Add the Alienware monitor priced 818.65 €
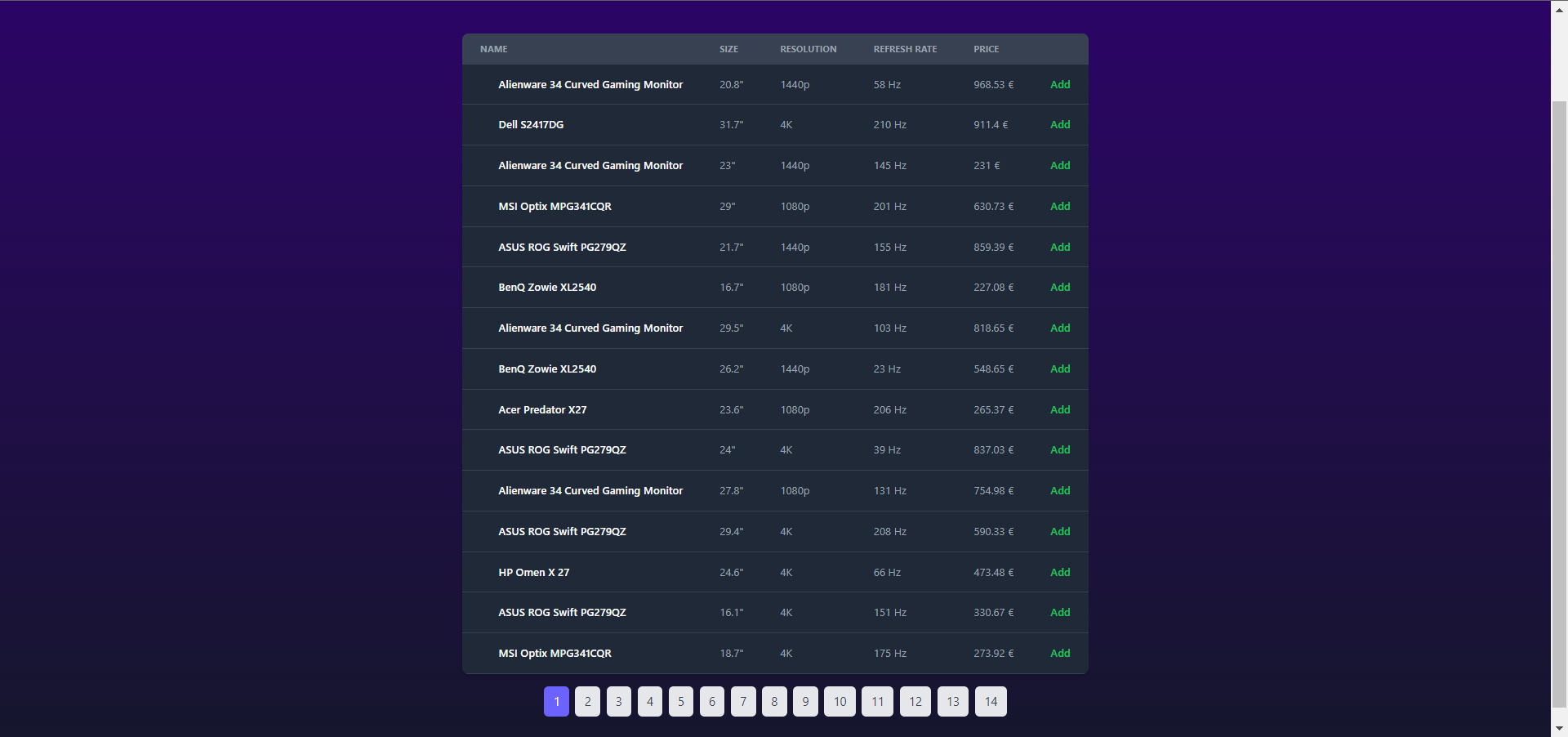Image resolution: width=1568 pixels, height=737 pixels. (x=1059, y=328)
